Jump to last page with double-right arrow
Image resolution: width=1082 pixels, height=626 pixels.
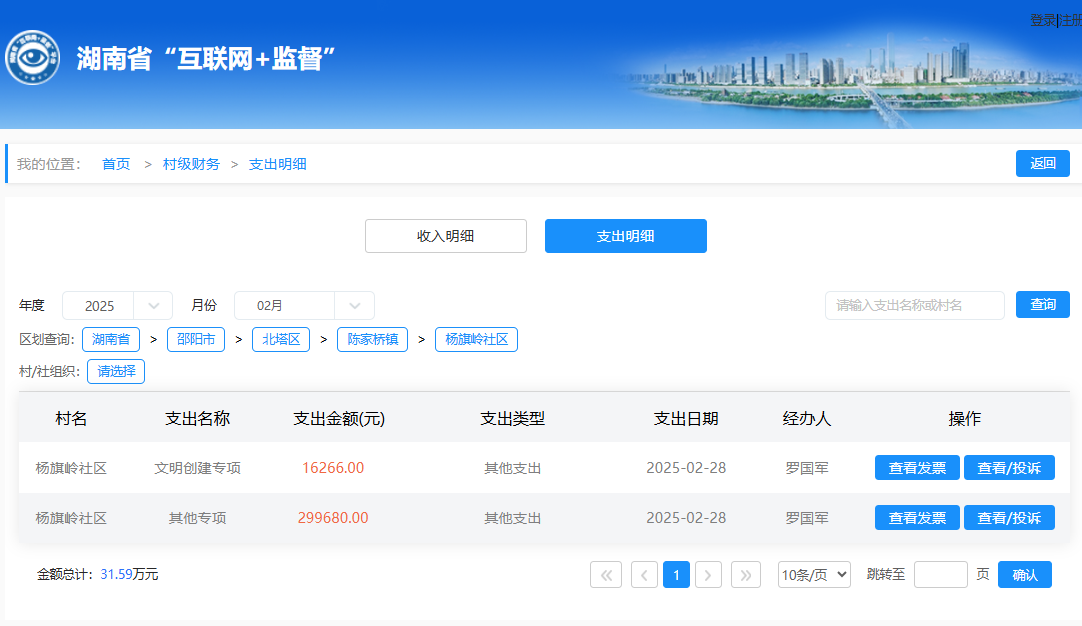(x=746, y=575)
